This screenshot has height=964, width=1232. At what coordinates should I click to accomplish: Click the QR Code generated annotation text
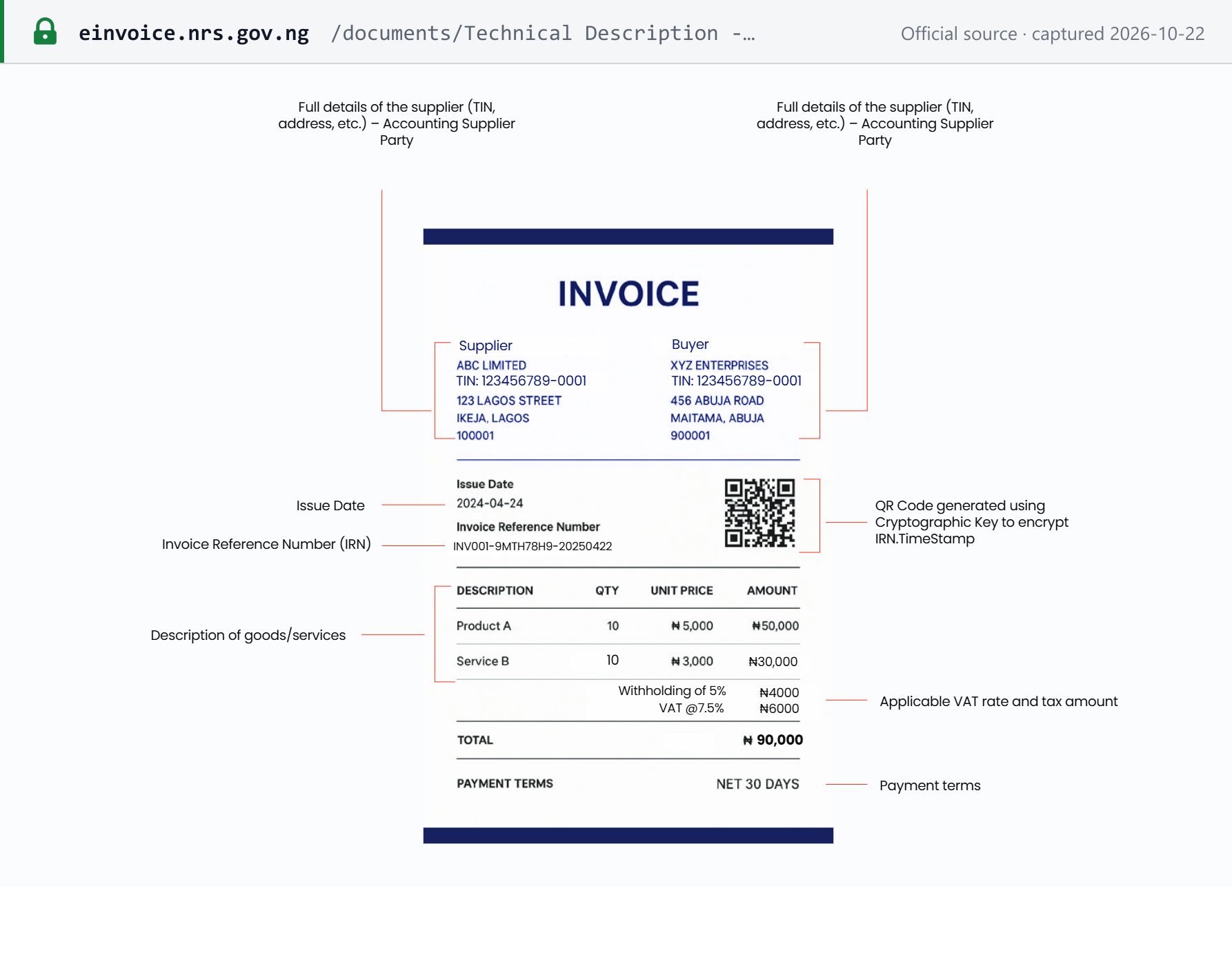tap(971, 522)
